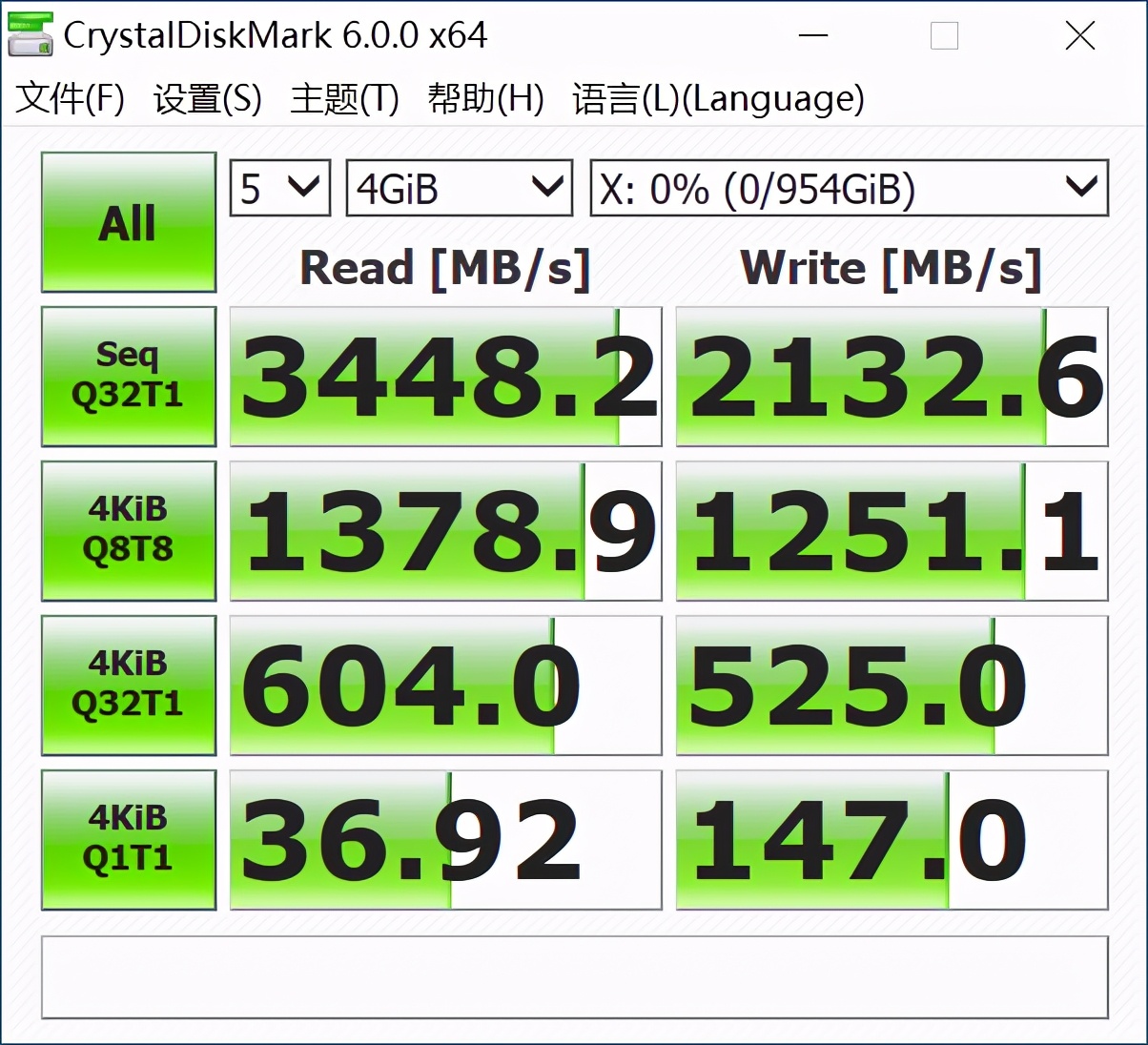This screenshot has height=1045, width=1148.
Task: Select the sequential read result 3448.2
Action: pyautogui.click(x=444, y=376)
